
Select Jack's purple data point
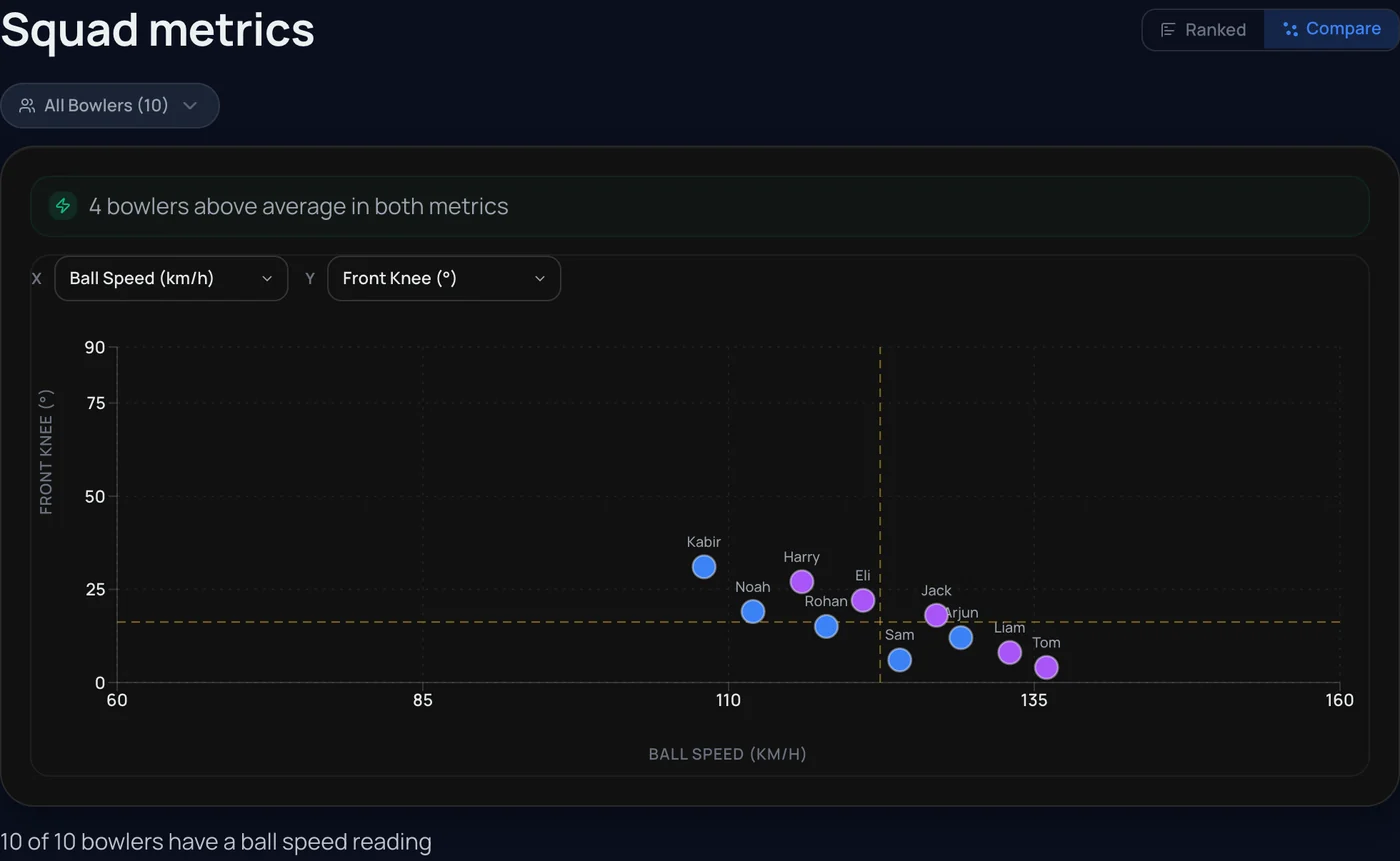pos(936,615)
